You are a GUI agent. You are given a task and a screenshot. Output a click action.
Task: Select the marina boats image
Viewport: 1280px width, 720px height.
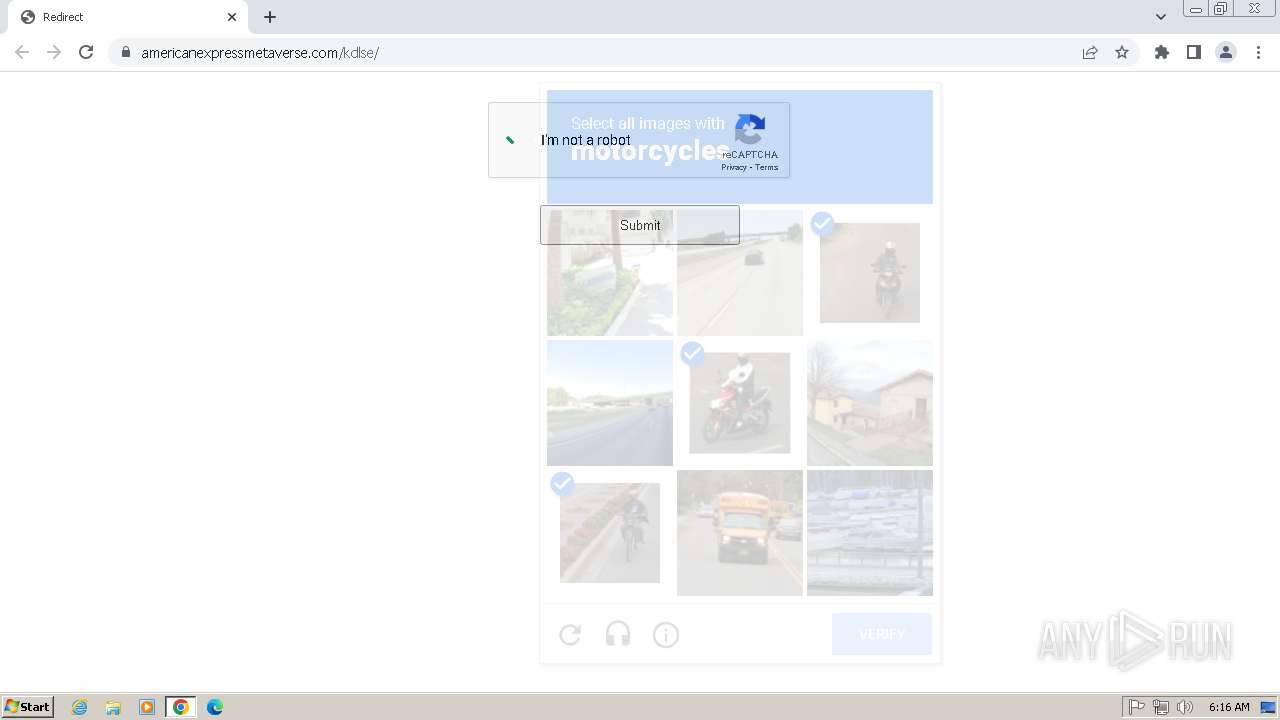pos(870,533)
